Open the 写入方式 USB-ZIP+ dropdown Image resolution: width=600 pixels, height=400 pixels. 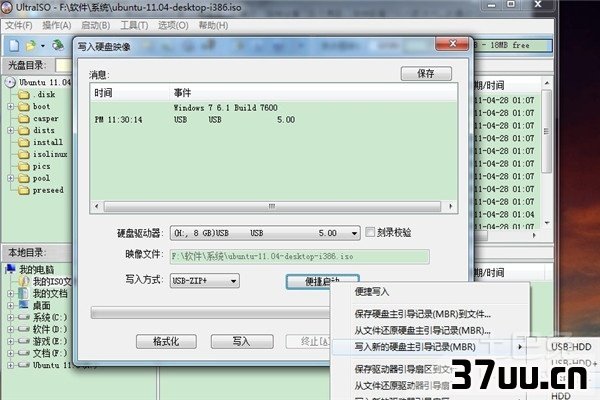[205, 281]
